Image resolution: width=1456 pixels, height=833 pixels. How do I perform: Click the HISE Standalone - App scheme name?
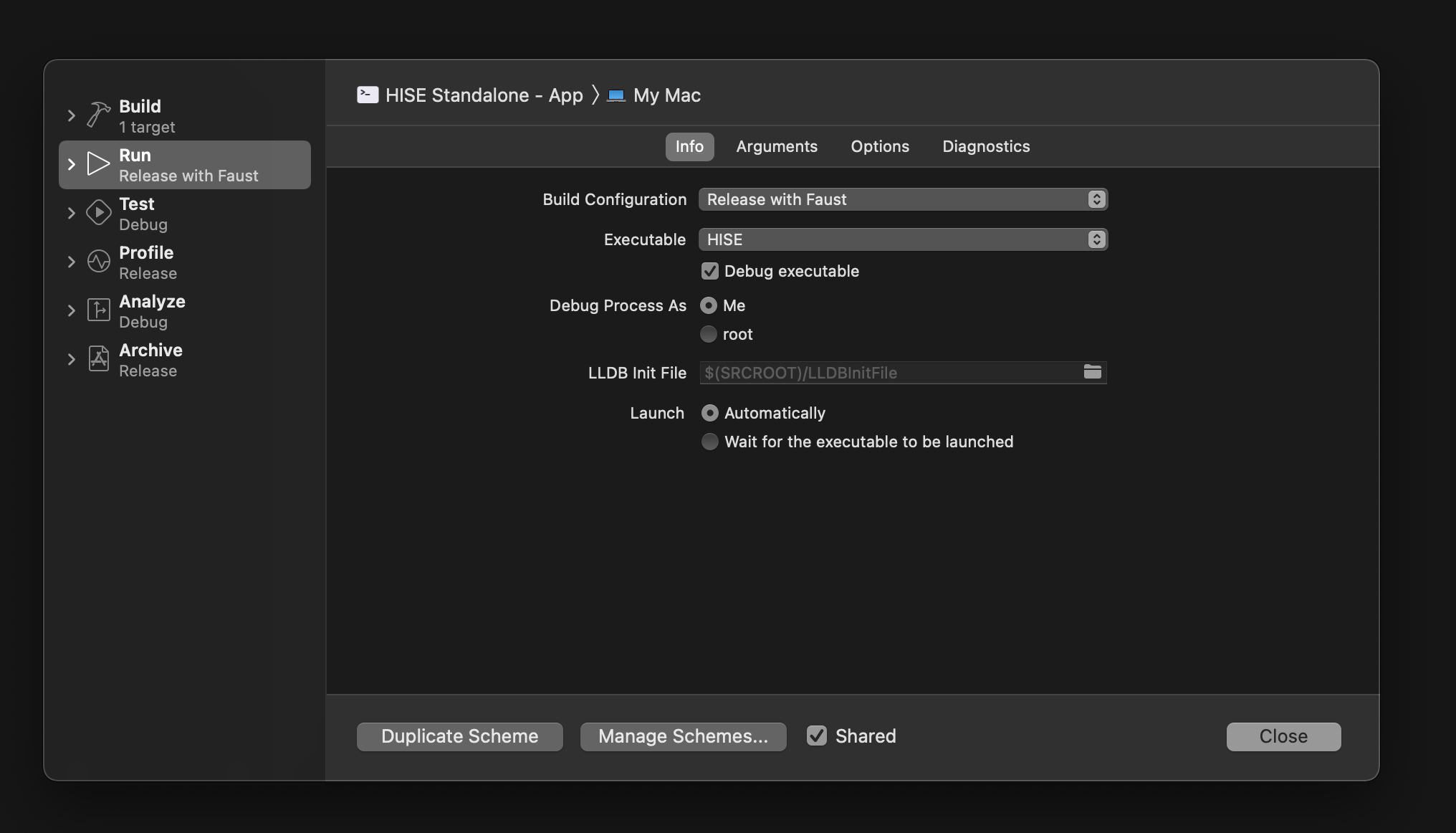(x=484, y=95)
